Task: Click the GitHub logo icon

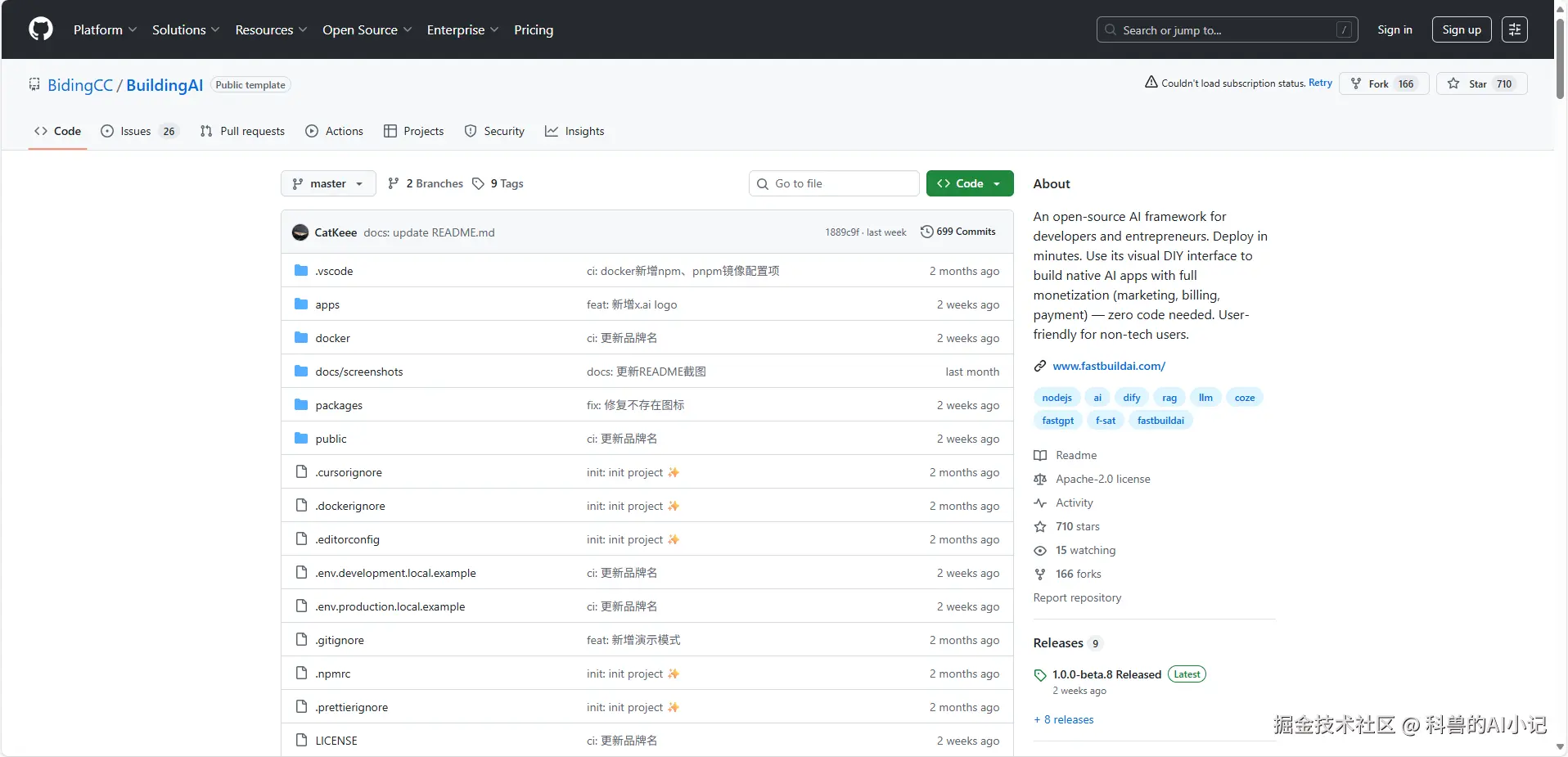Action: pos(41,29)
